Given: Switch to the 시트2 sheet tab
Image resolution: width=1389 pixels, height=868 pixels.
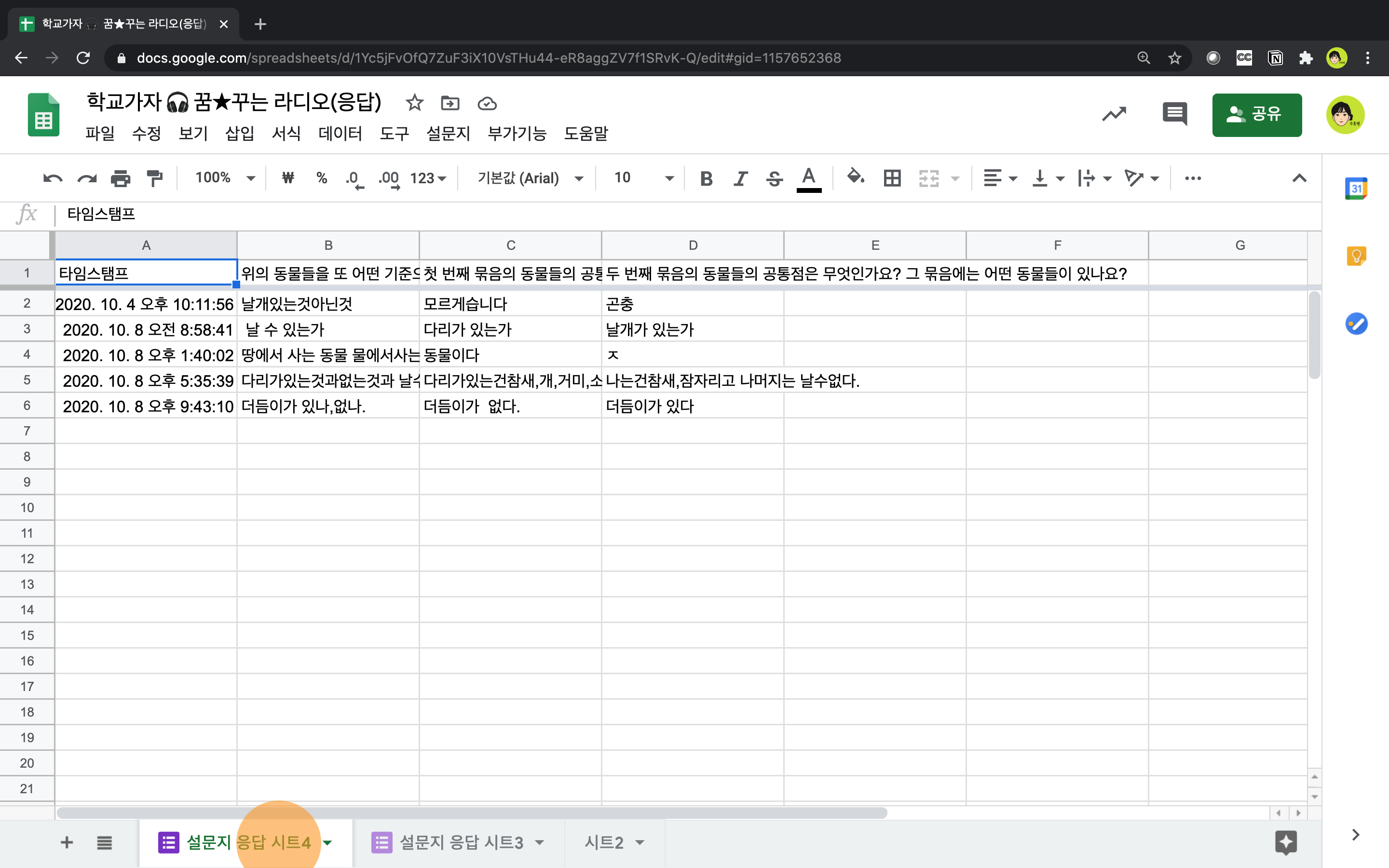Looking at the screenshot, I should [603, 842].
